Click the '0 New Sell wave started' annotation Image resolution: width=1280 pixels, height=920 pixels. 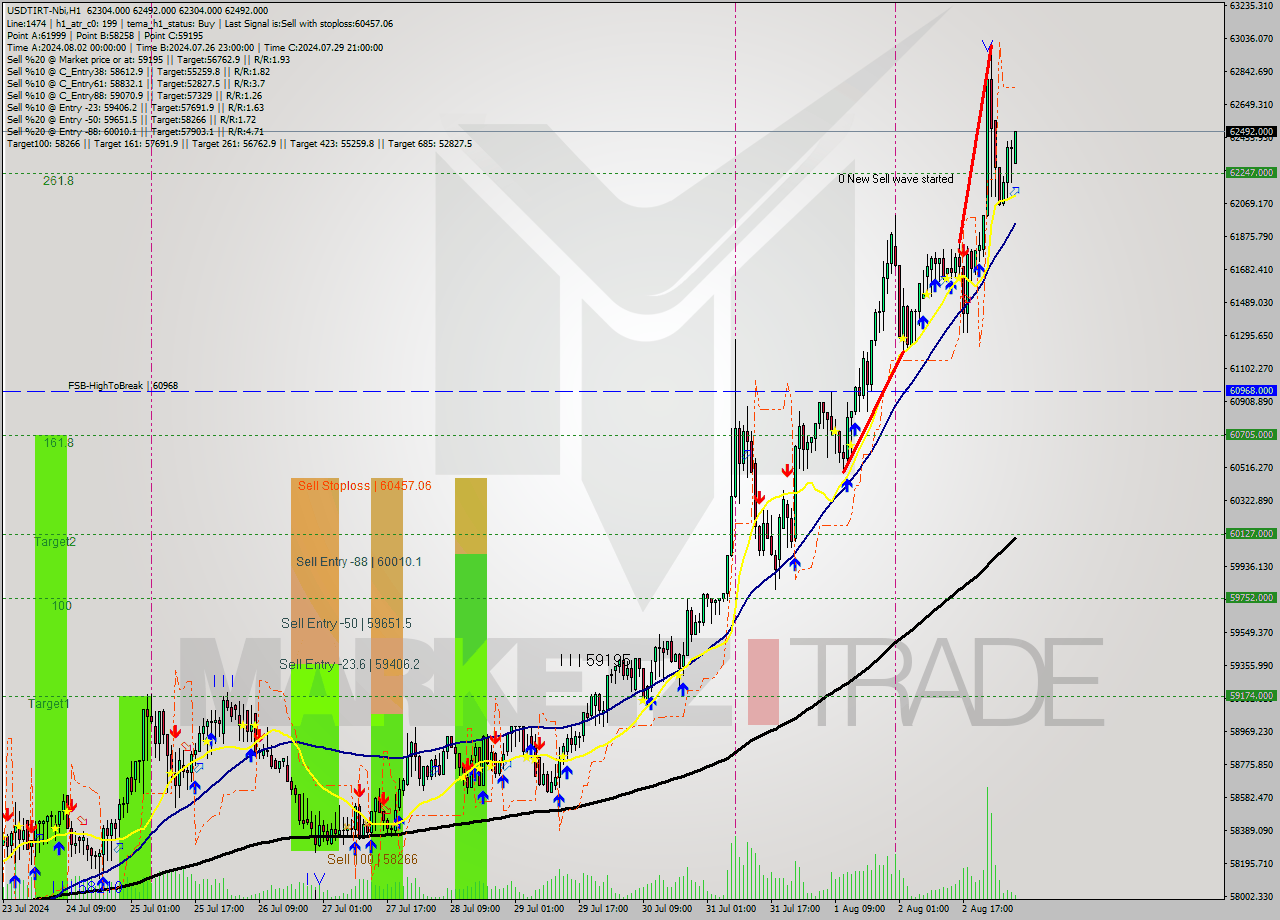click(x=896, y=179)
